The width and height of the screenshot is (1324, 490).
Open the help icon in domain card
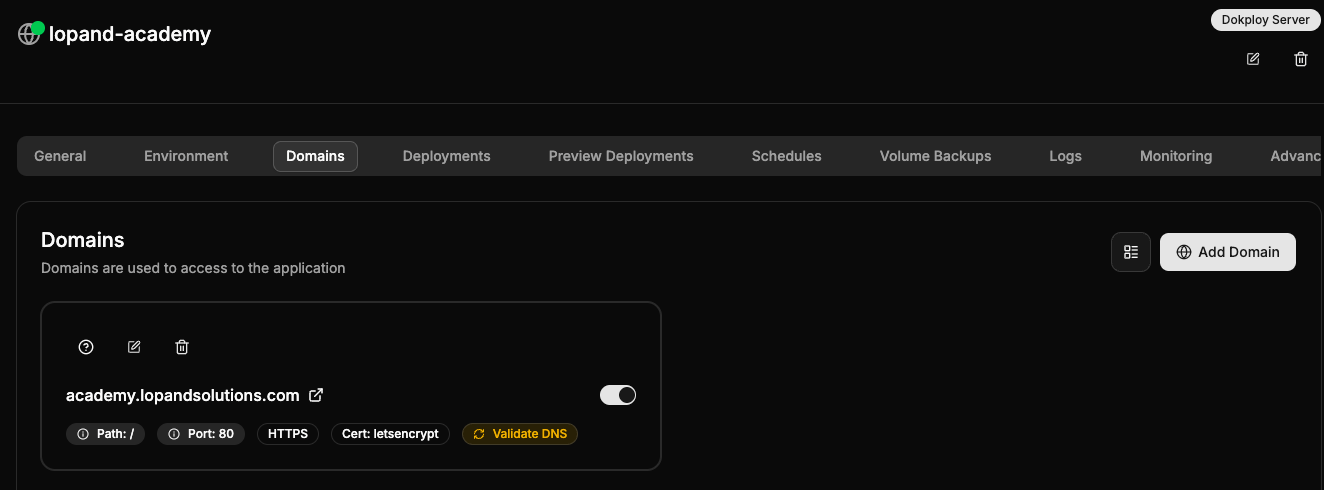pyautogui.click(x=86, y=347)
